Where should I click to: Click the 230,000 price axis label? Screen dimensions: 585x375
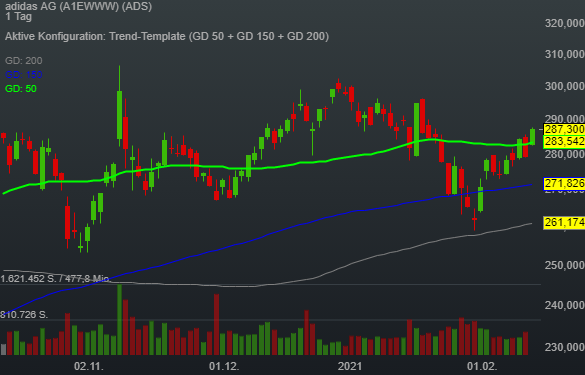[564, 347]
